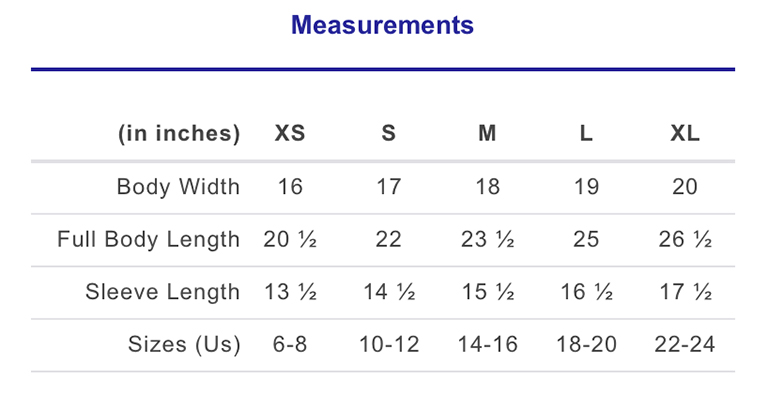
Task: Click the Body Width row label
Action: pos(178,187)
